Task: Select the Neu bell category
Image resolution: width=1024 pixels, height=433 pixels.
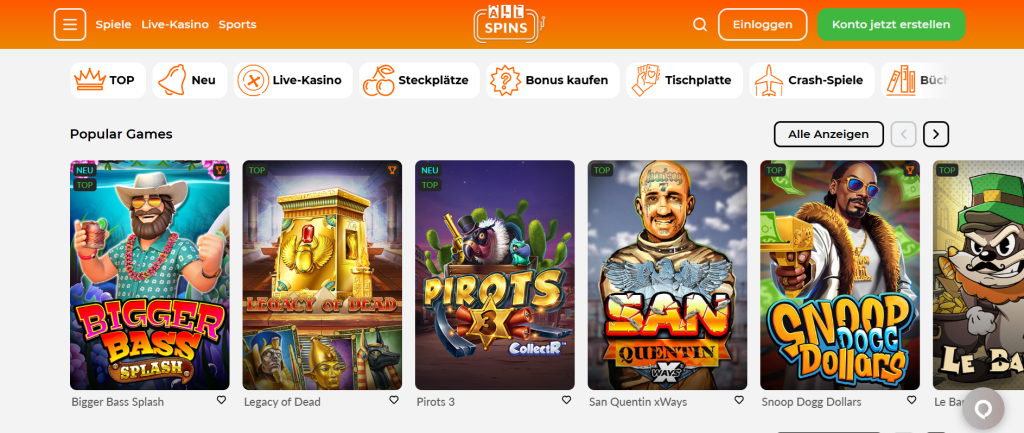Action: click(x=190, y=80)
